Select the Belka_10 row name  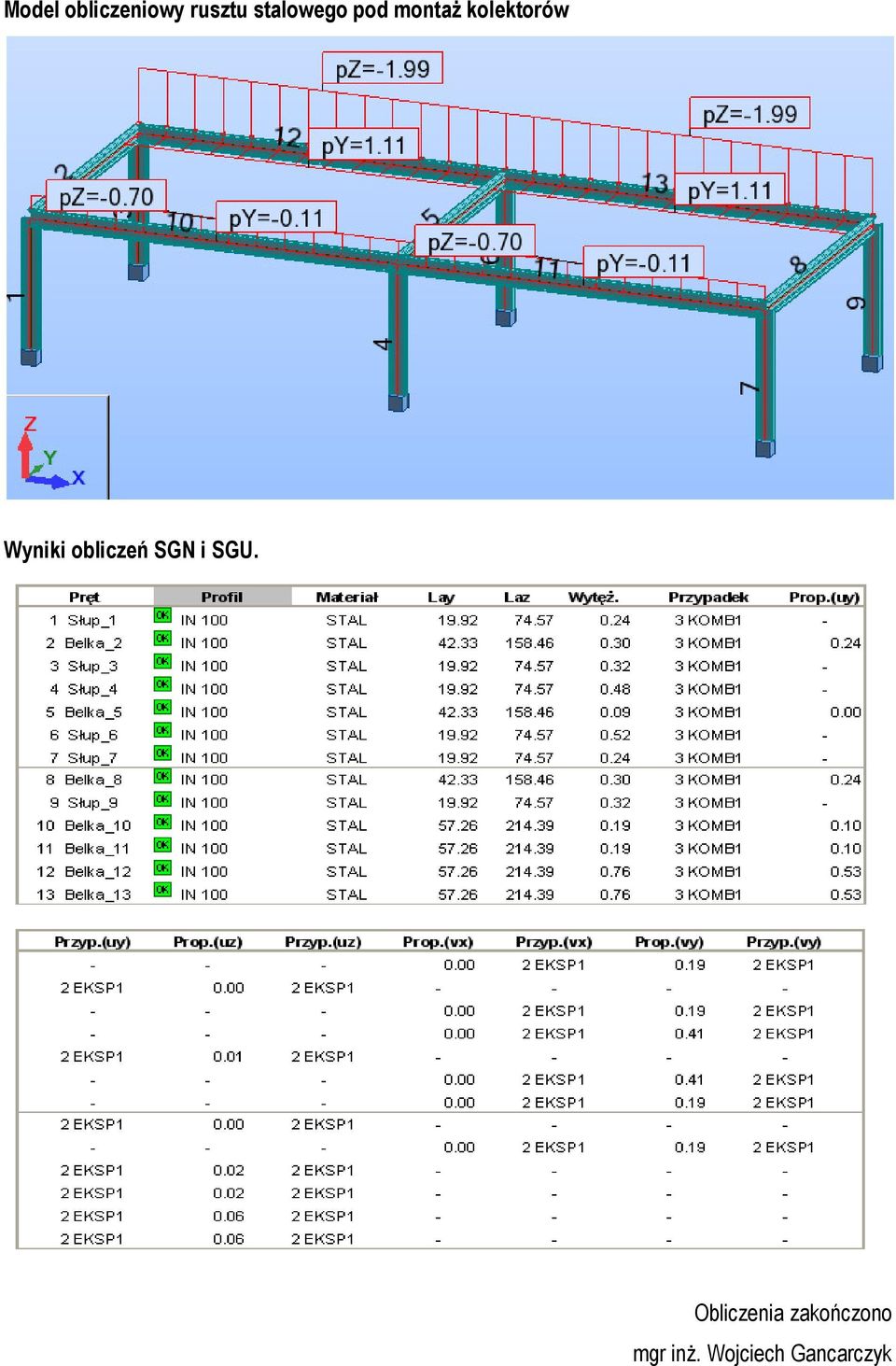[98, 825]
